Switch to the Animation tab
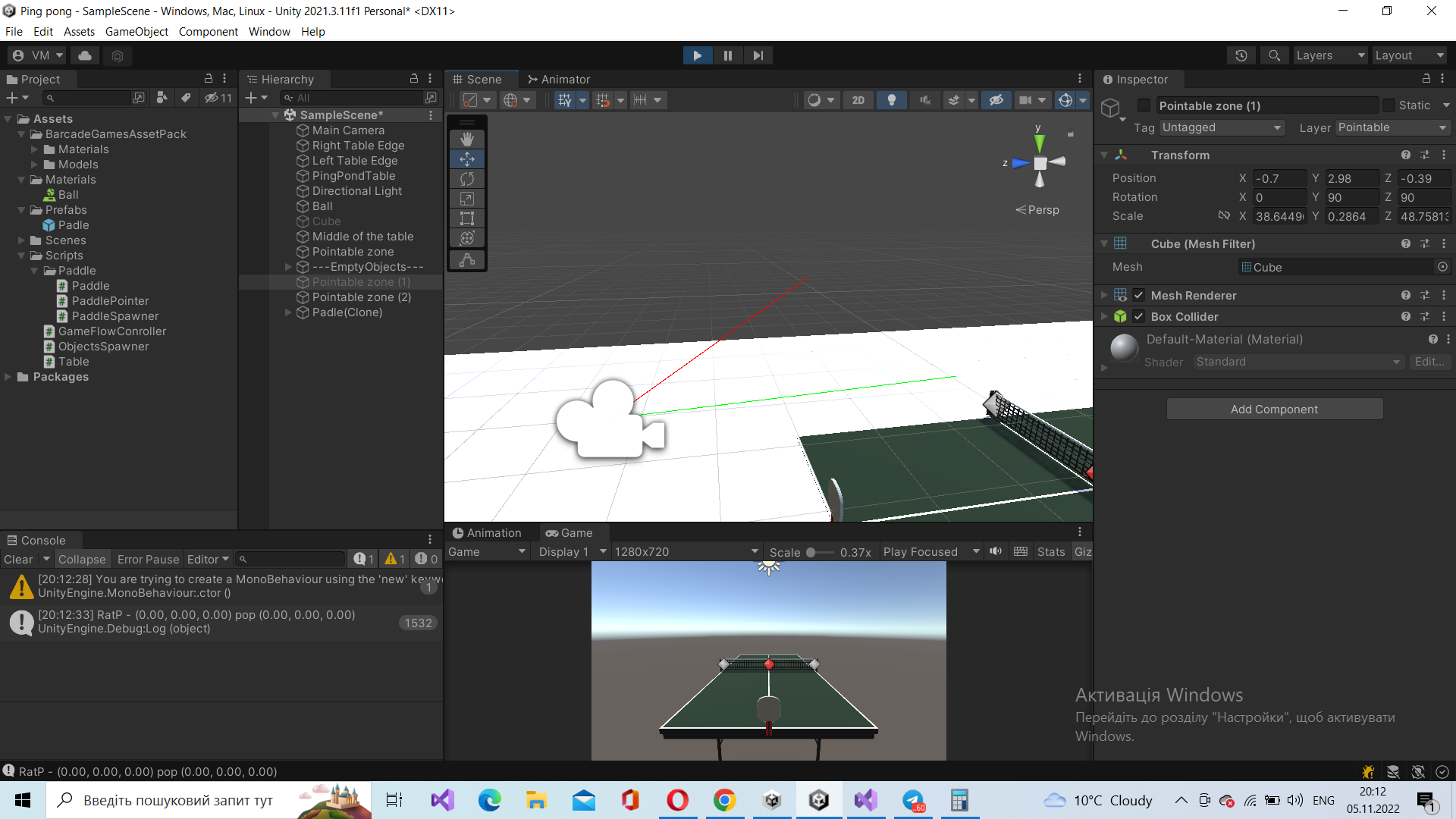The height and width of the screenshot is (819, 1456). [x=487, y=532]
